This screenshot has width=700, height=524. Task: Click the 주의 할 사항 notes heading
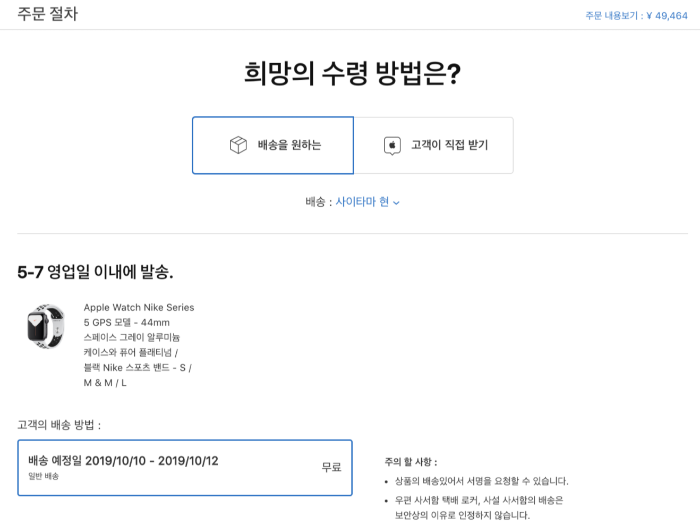click(x=411, y=462)
